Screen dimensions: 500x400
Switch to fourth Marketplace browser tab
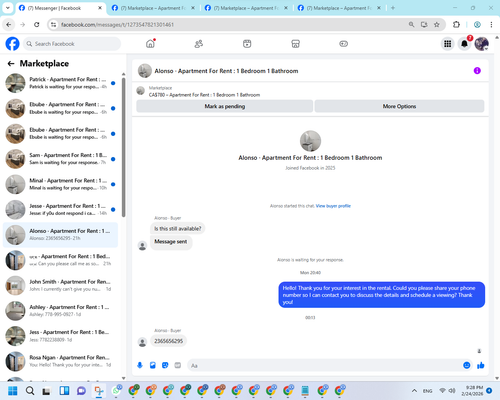tap(339, 8)
